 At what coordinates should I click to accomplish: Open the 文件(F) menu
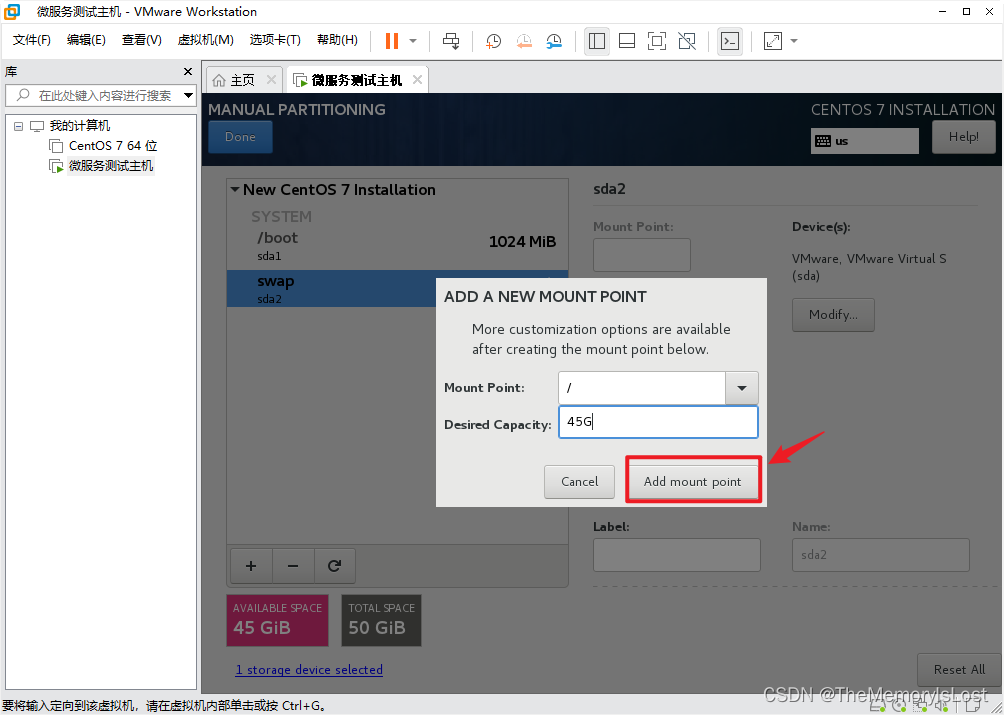(31, 40)
